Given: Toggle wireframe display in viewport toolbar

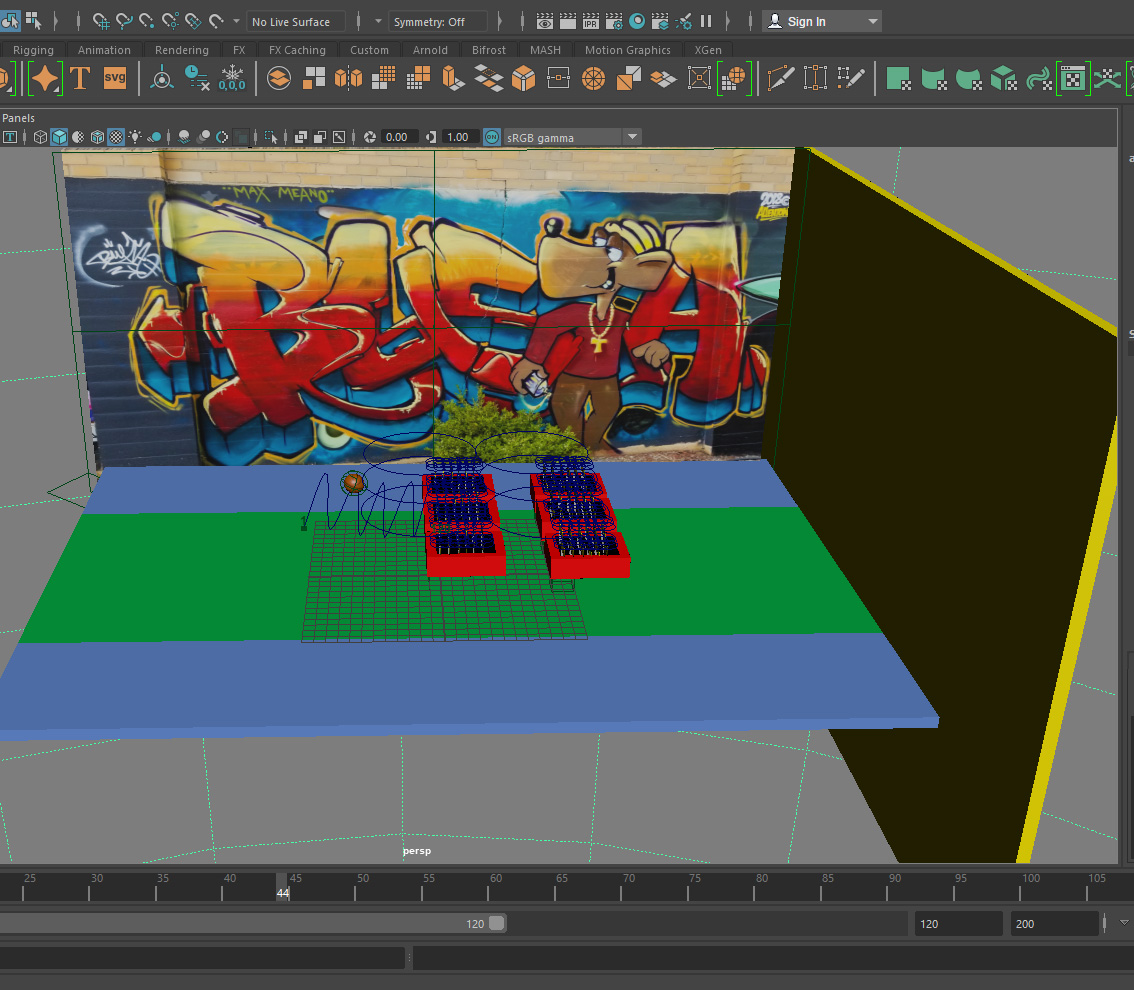Looking at the screenshot, I should pos(40,137).
